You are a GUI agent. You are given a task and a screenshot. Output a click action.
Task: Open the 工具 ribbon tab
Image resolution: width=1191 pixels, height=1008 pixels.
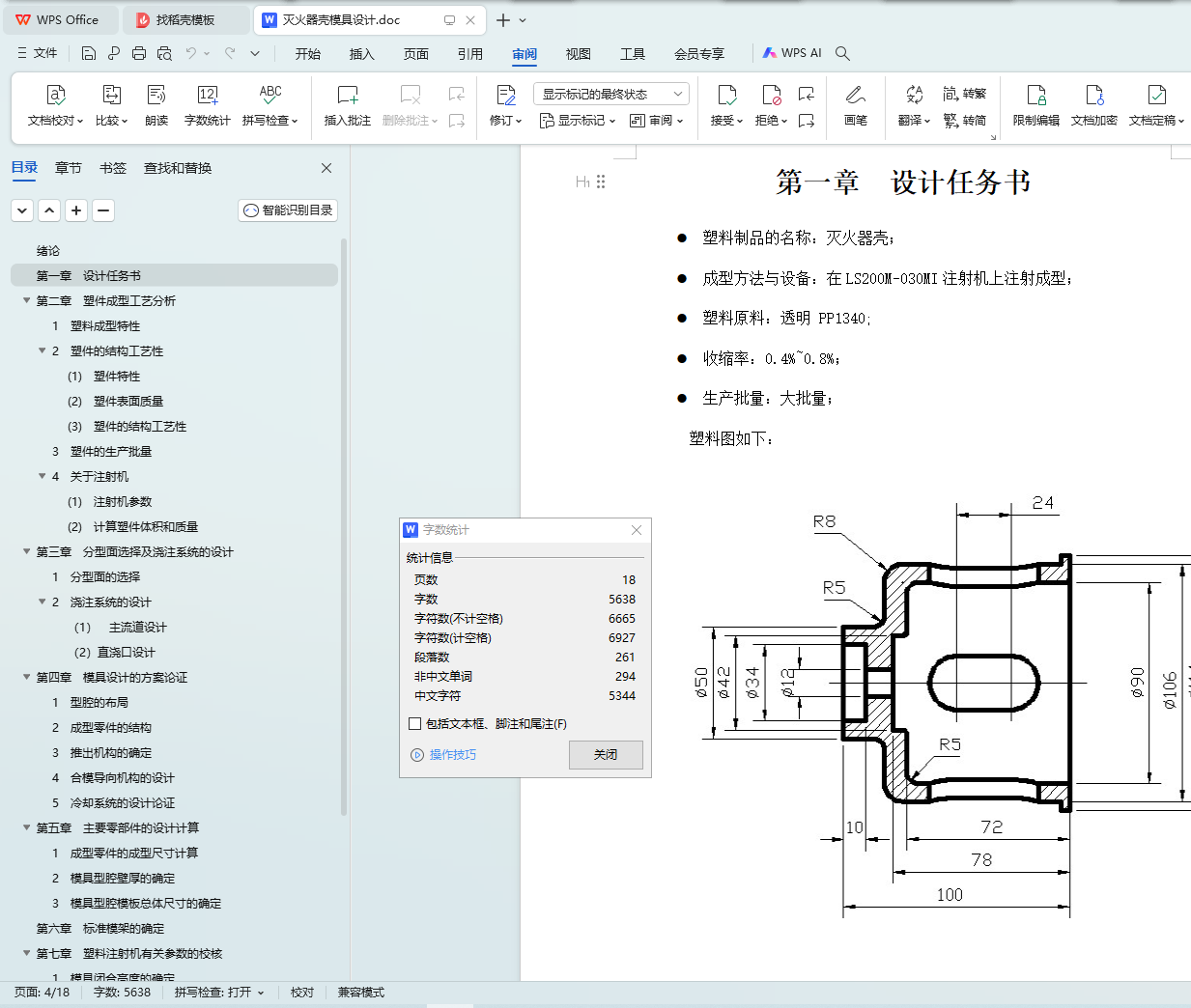[x=633, y=54]
